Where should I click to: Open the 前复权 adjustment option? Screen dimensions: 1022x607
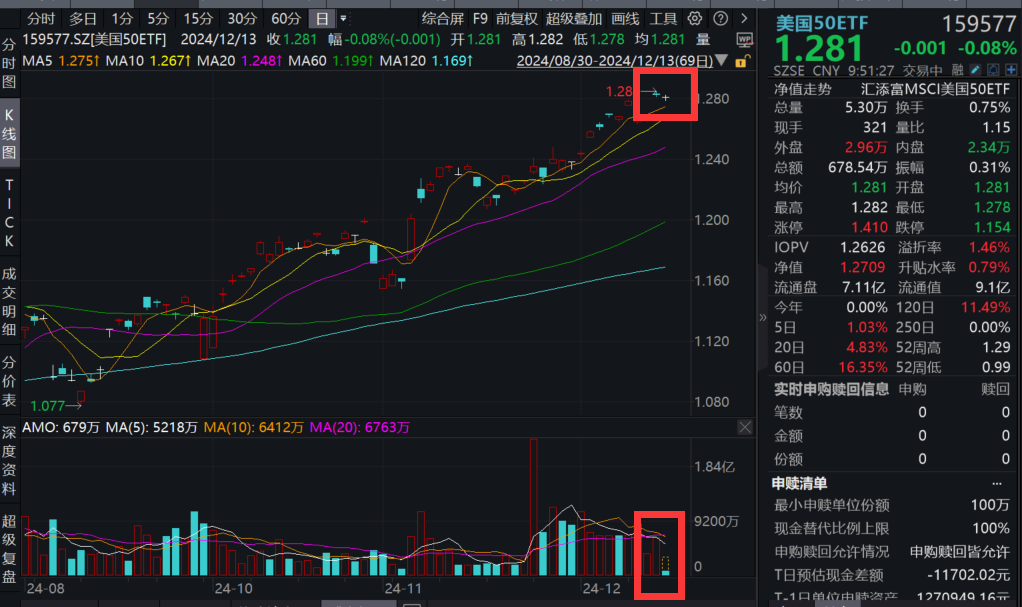[x=517, y=18]
